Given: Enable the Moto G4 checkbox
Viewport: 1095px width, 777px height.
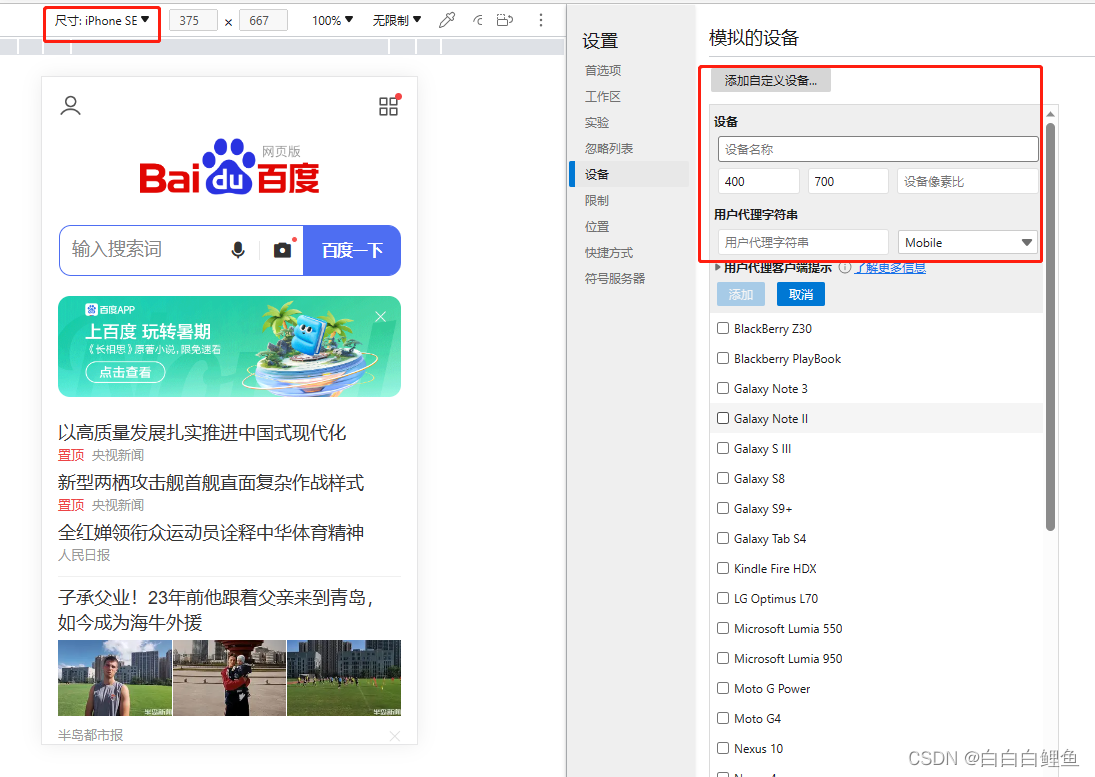Looking at the screenshot, I should point(723,718).
